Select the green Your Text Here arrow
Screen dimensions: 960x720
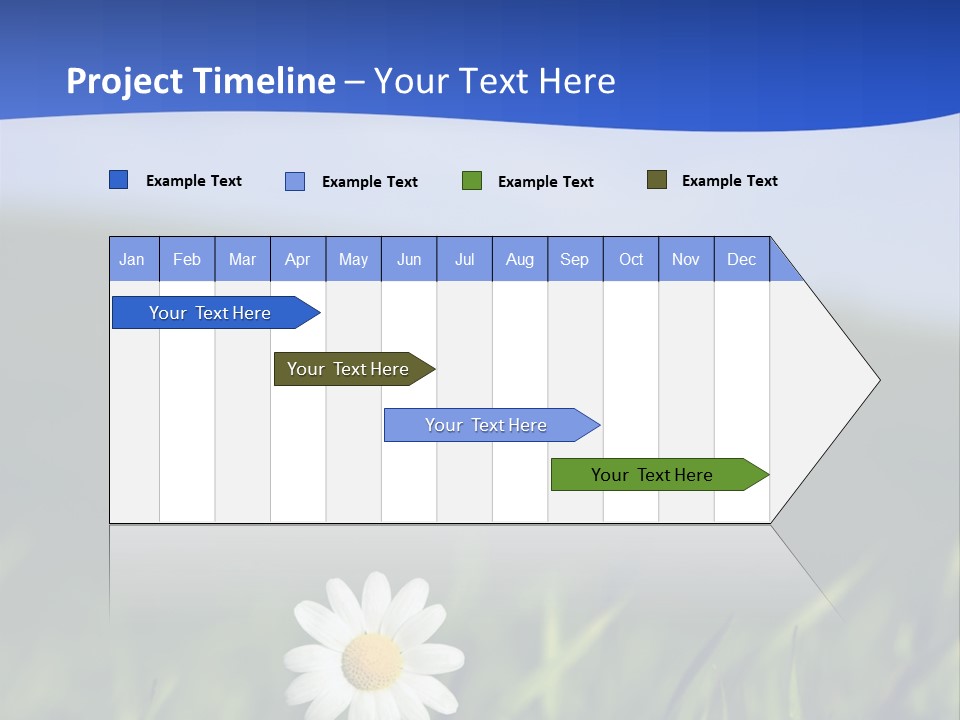(x=652, y=474)
